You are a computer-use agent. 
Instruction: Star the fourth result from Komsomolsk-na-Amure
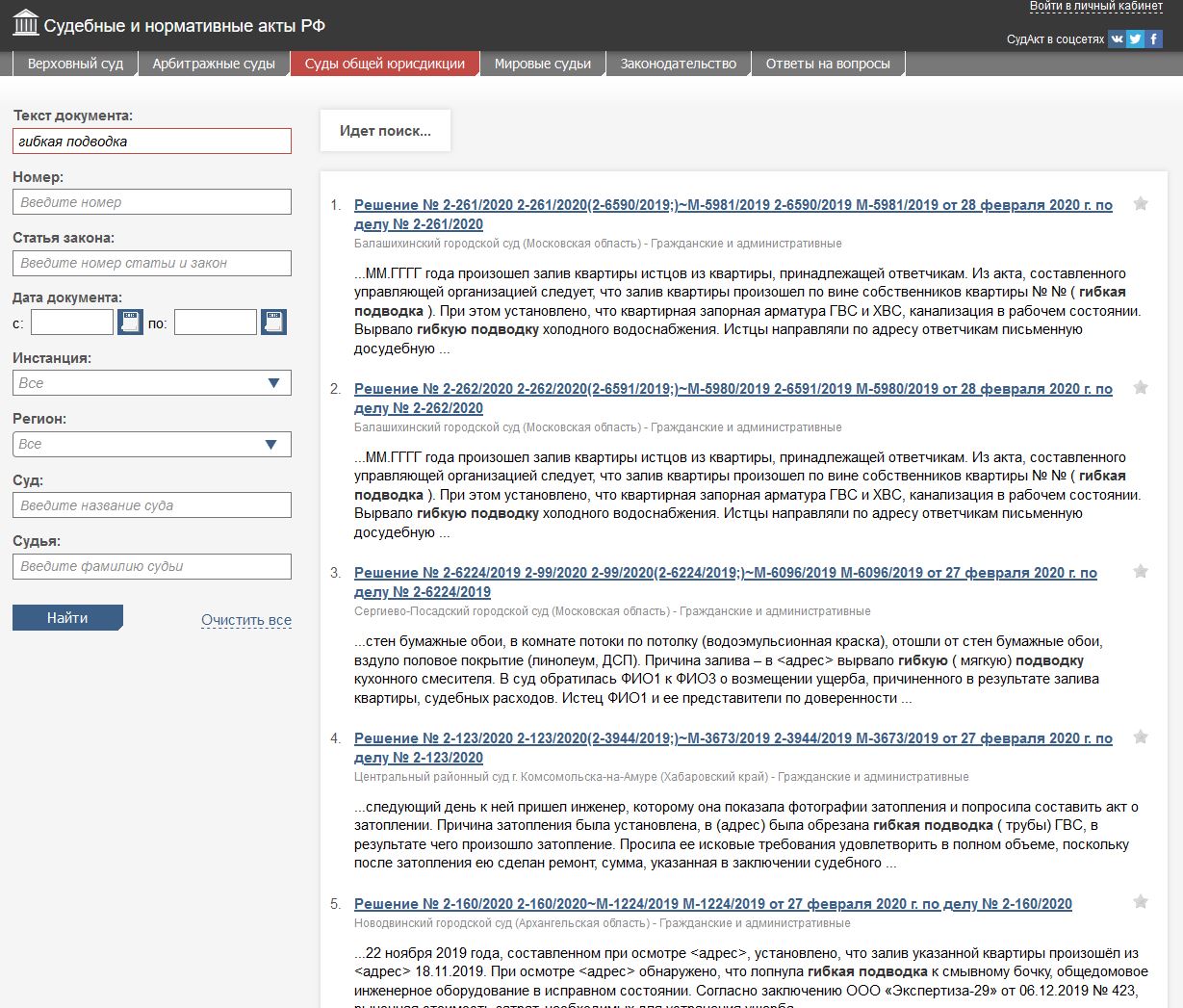pos(1141,737)
